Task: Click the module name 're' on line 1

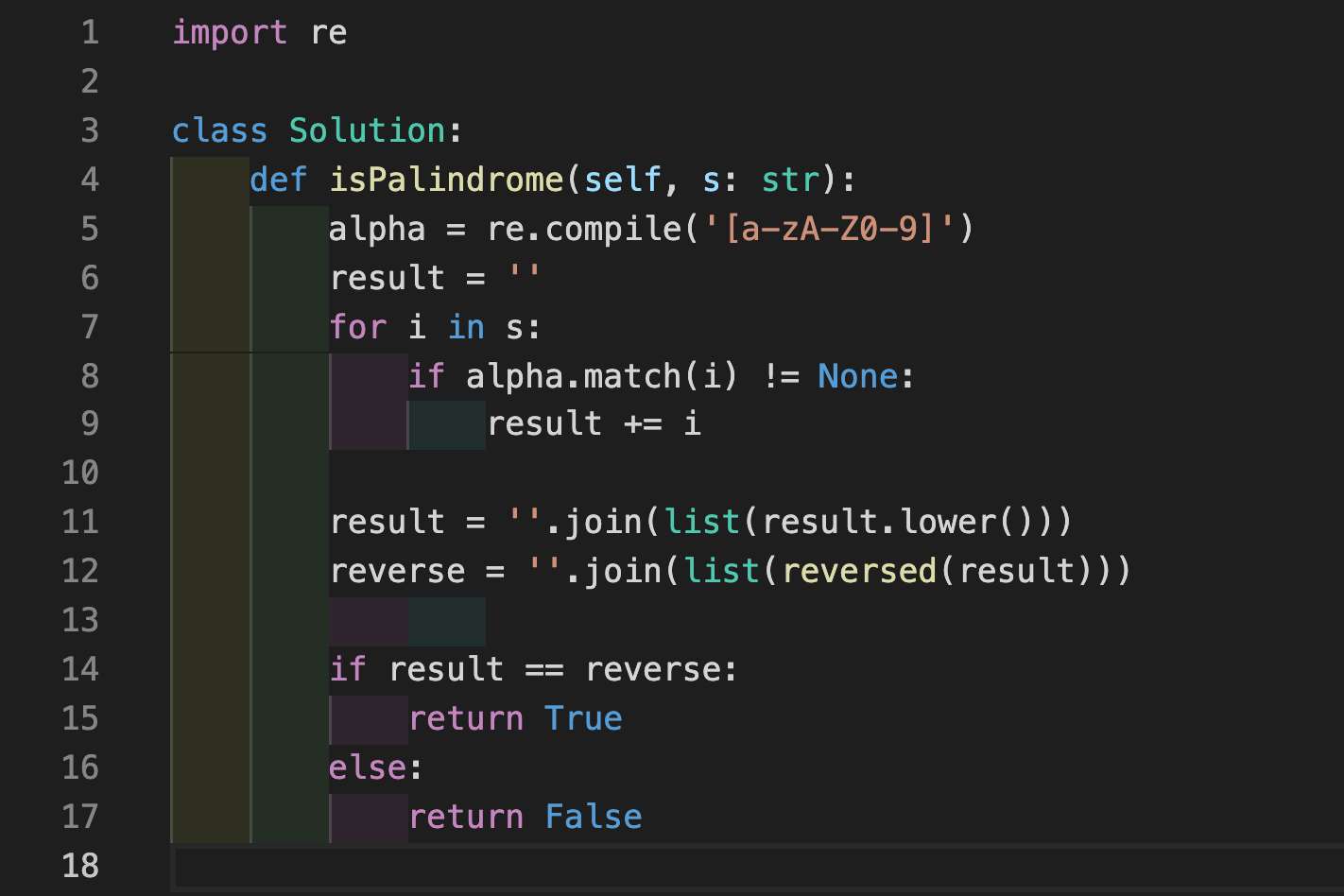Action: click(x=329, y=33)
